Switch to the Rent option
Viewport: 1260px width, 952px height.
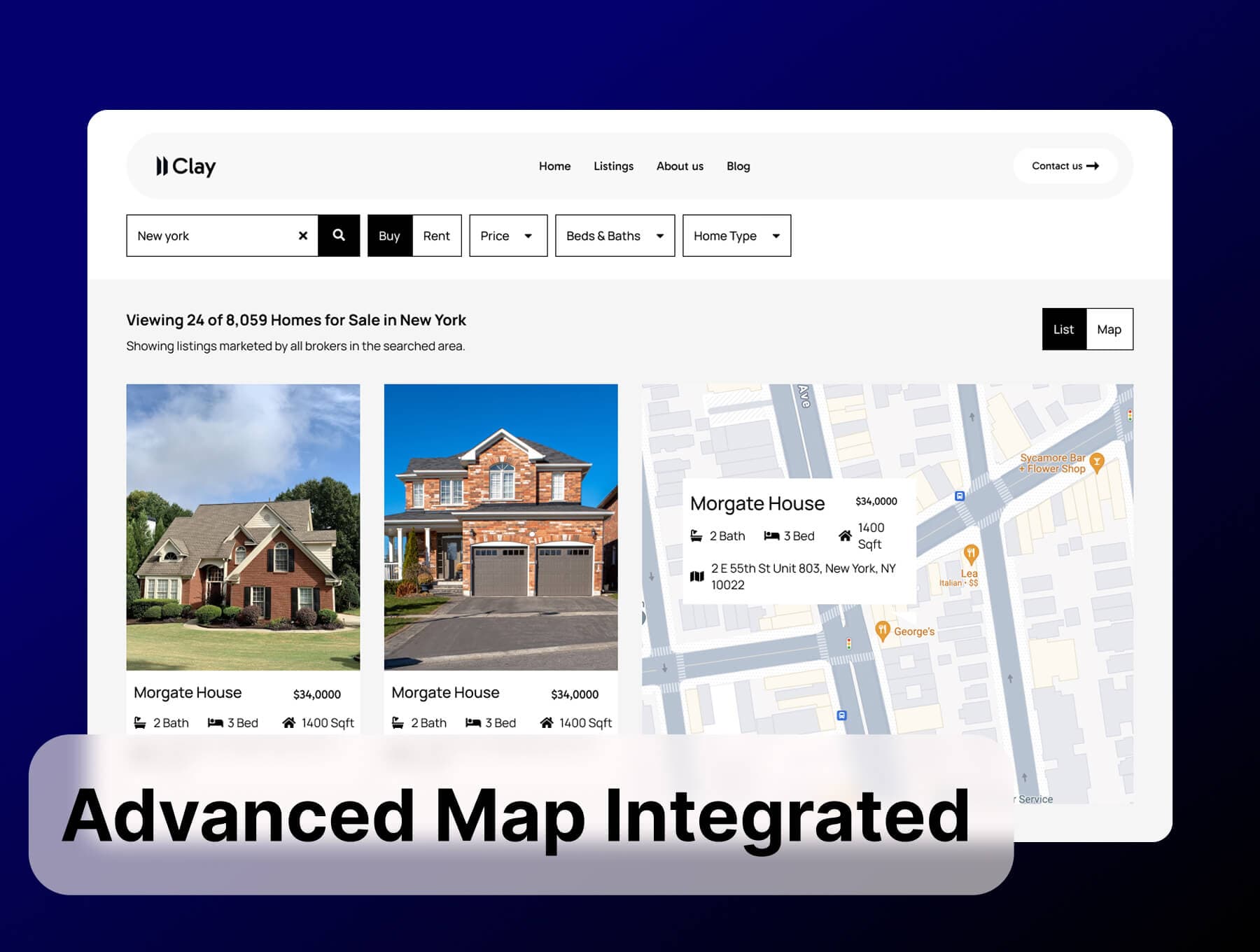point(437,236)
